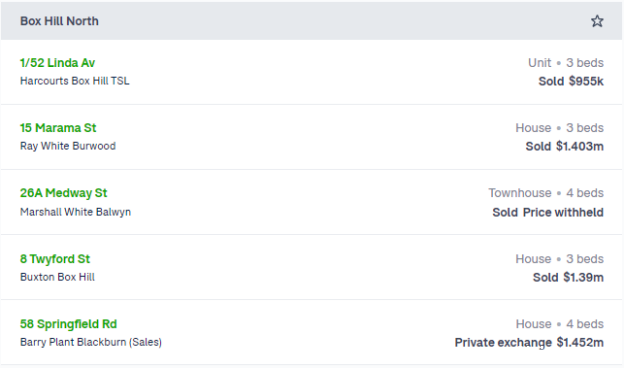
Task: Click the Townhouse 4 beds description
Action: pyautogui.click(x=546, y=193)
